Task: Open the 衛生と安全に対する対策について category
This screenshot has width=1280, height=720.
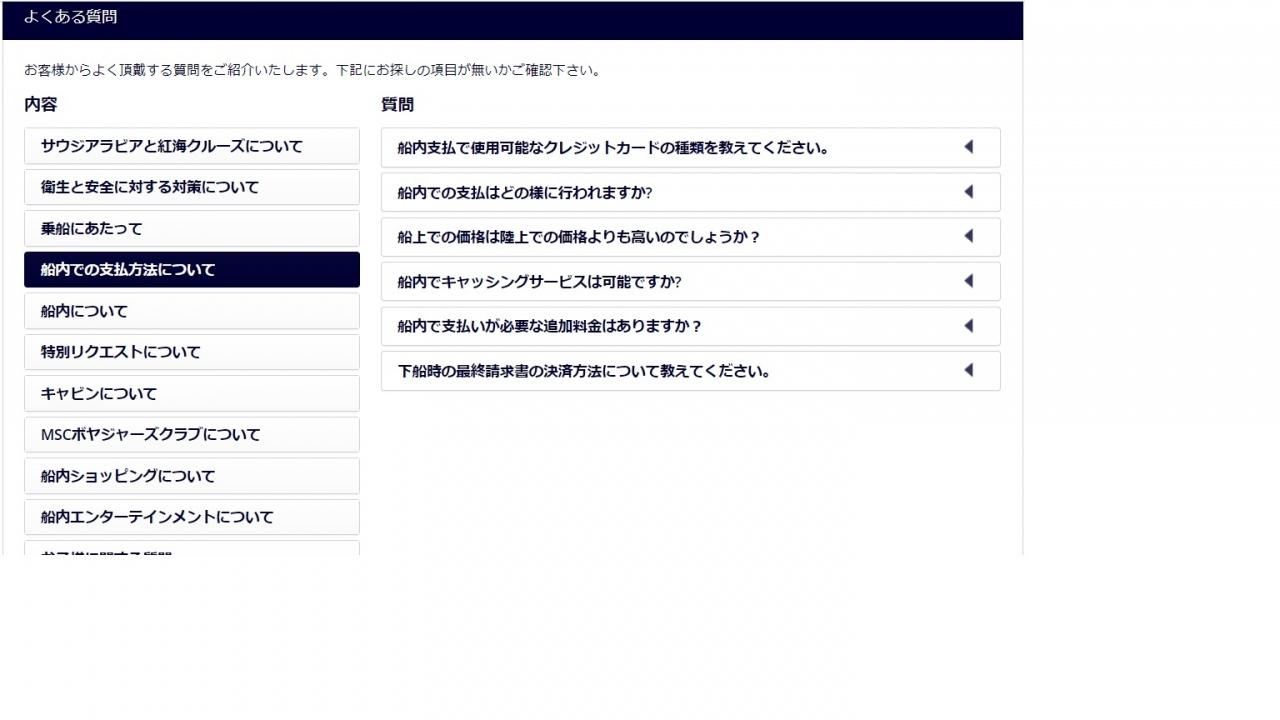Action: pyautogui.click(x=192, y=187)
